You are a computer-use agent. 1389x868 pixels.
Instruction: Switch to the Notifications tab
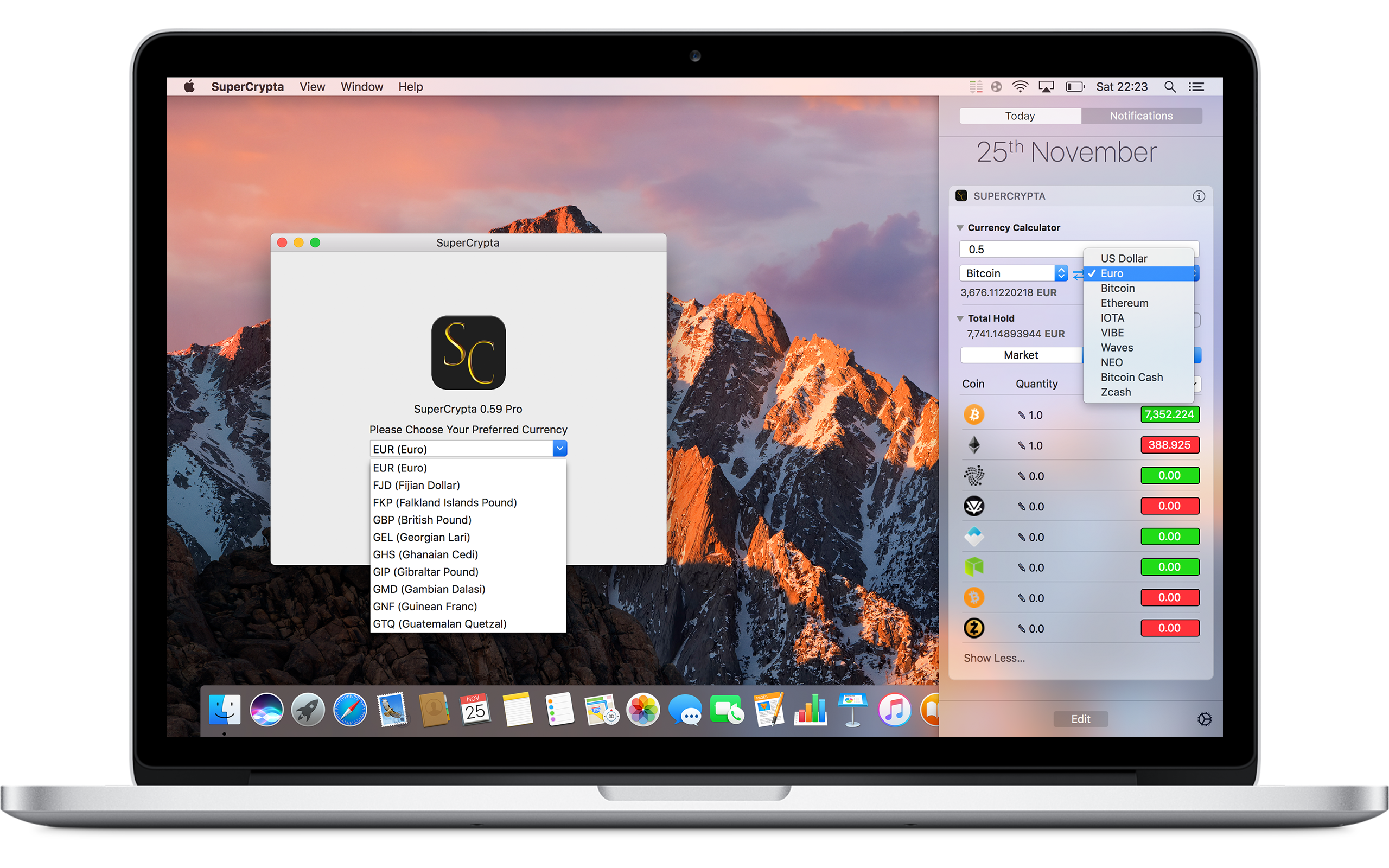coord(1140,116)
